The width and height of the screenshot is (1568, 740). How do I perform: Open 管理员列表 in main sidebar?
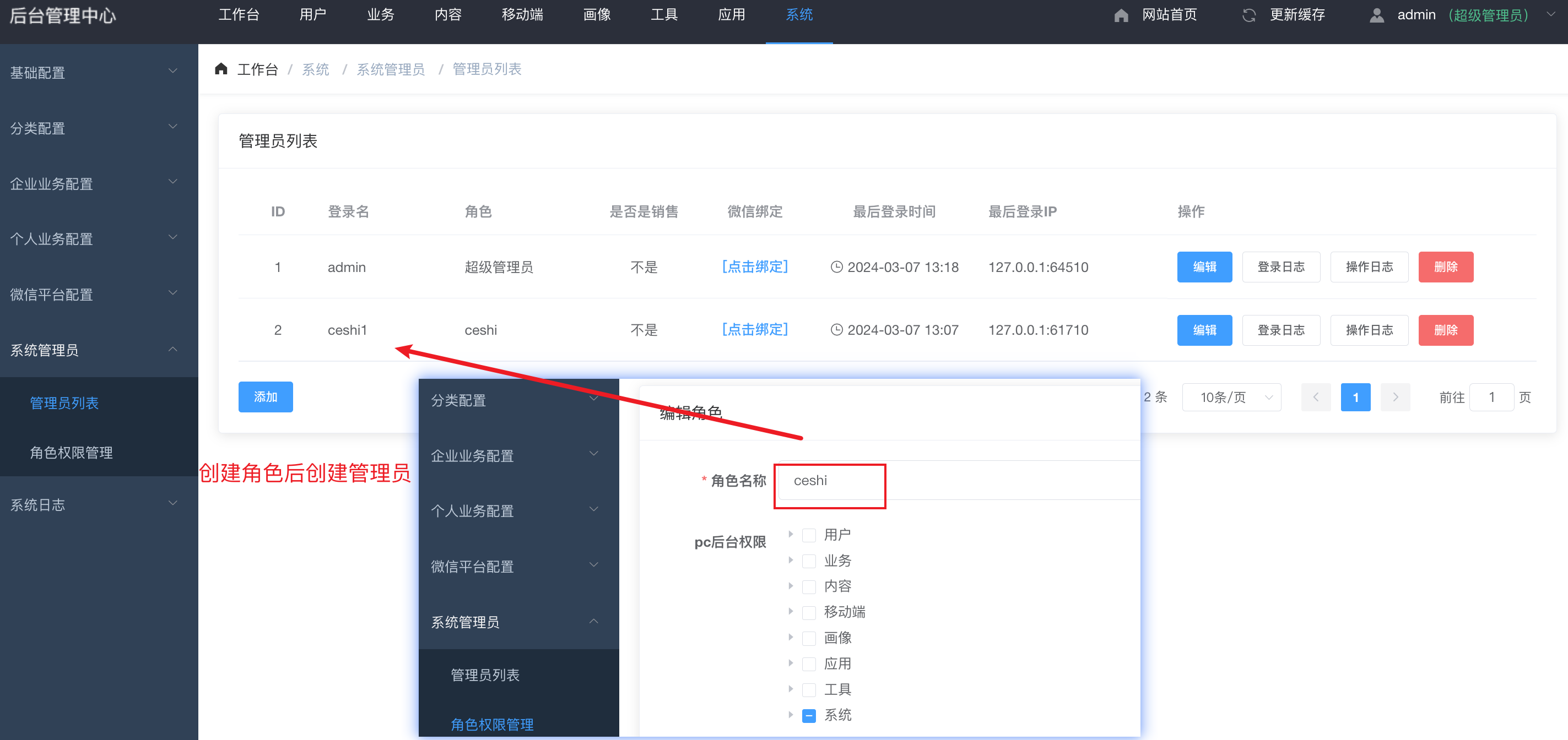pyautogui.click(x=64, y=403)
